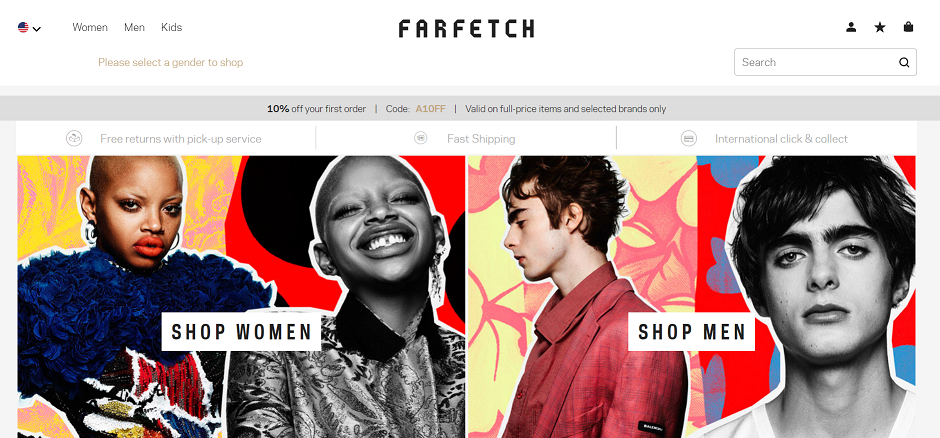Open the account profile icon

click(x=851, y=27)
